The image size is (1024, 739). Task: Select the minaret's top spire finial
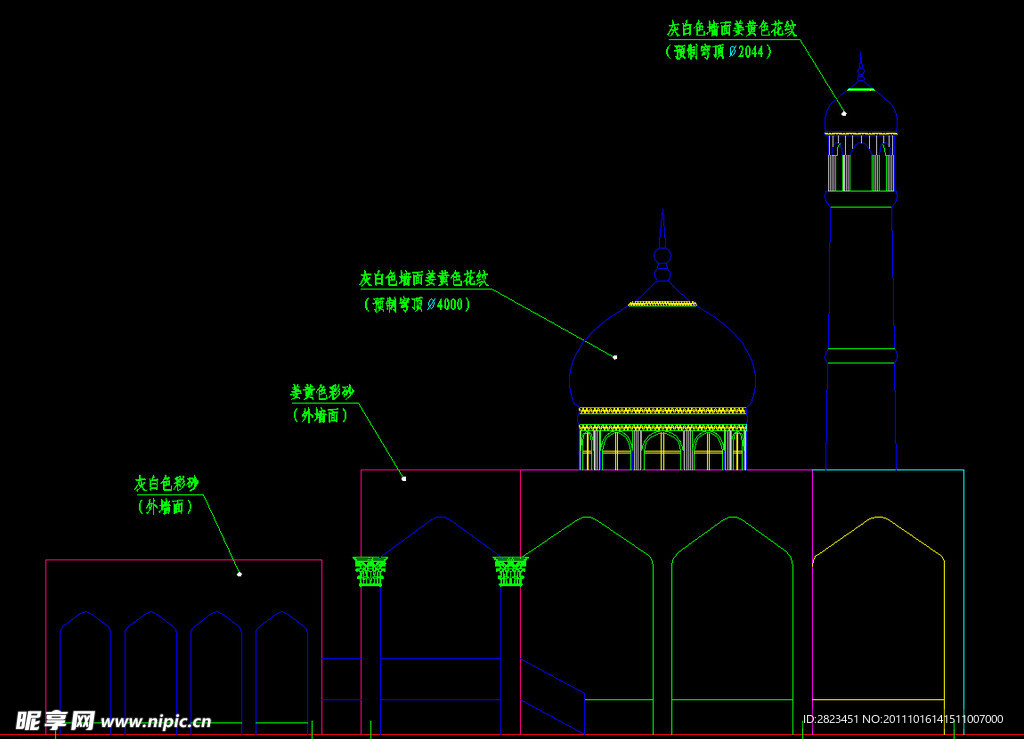pos(860,69)
